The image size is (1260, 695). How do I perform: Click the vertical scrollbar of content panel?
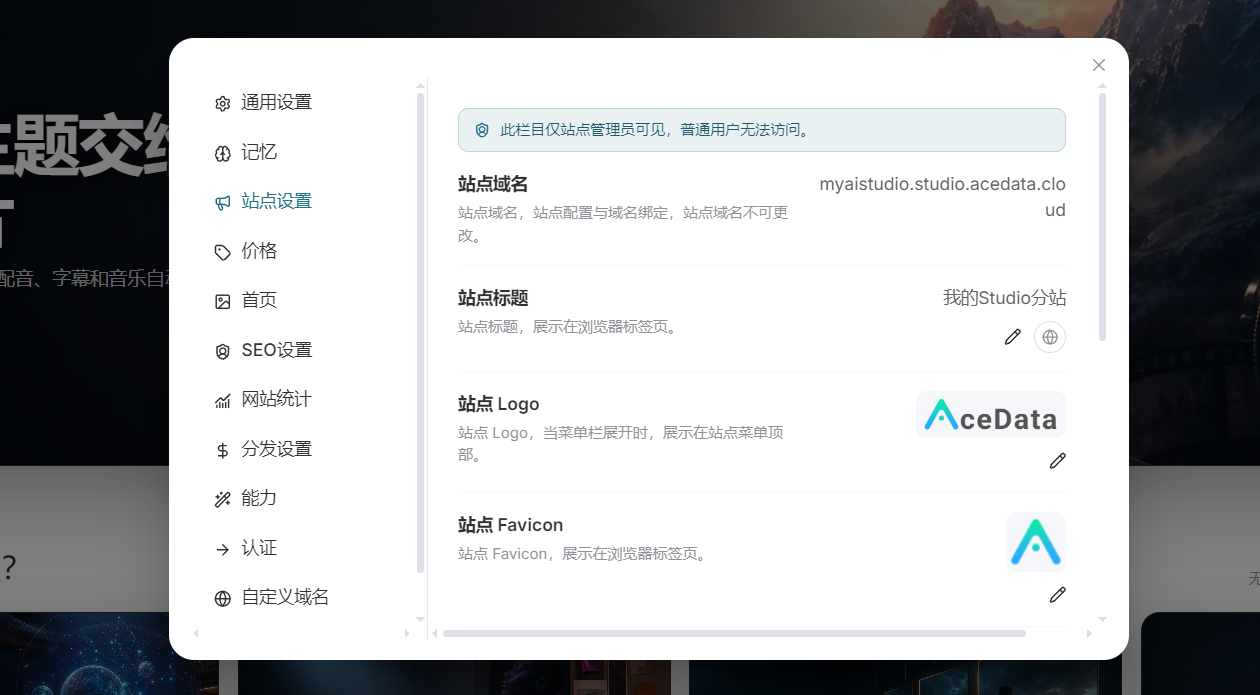(1103, 217)
